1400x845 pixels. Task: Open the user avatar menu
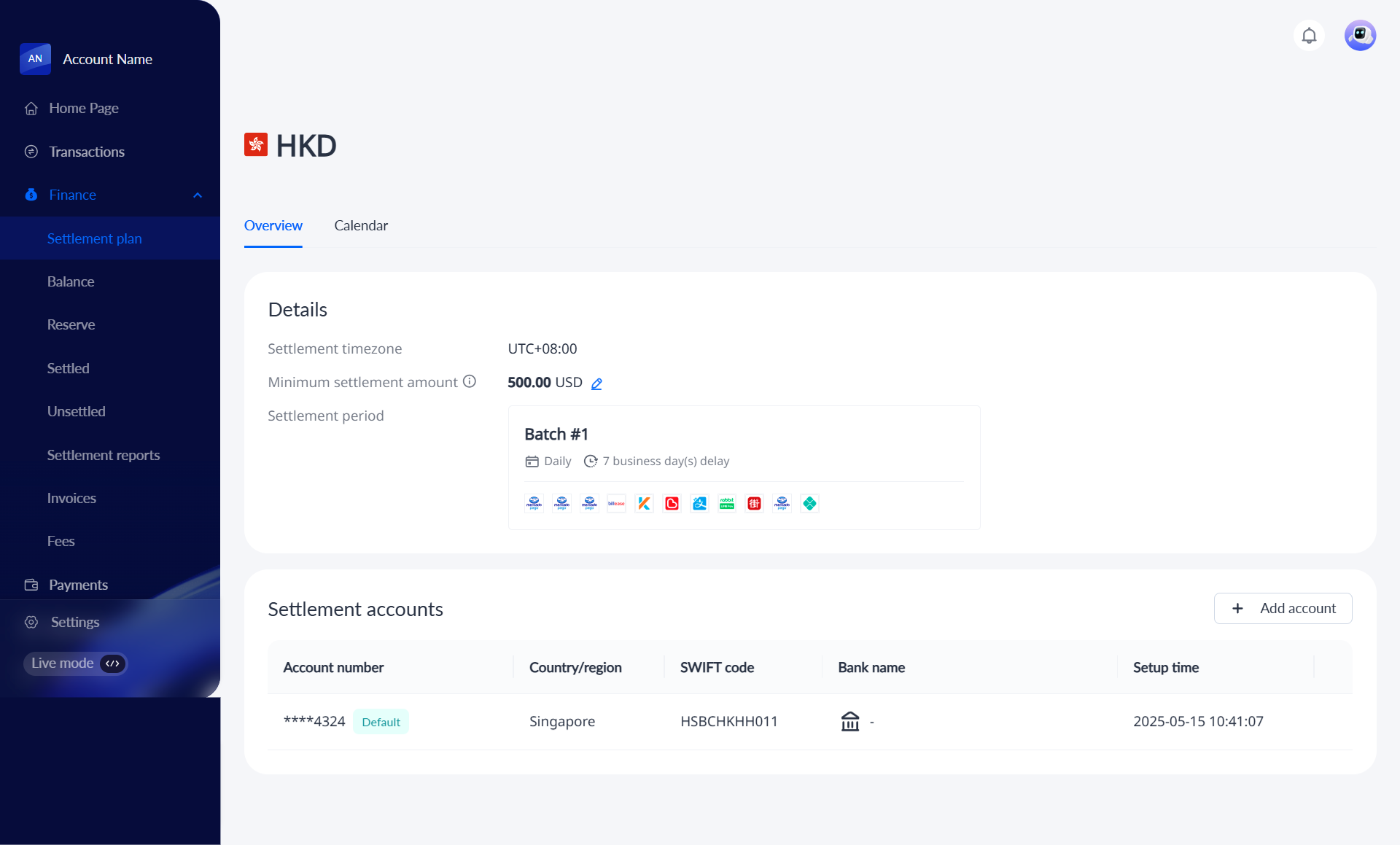tap(1360, 36)
